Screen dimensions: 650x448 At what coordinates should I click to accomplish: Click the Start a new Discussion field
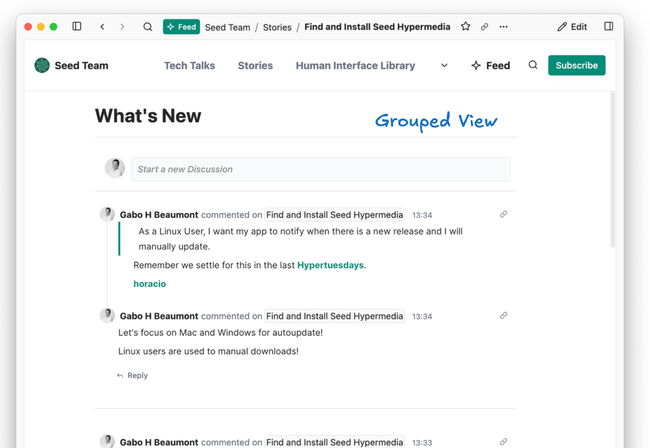pyautogui.click(x=320, y=169)
